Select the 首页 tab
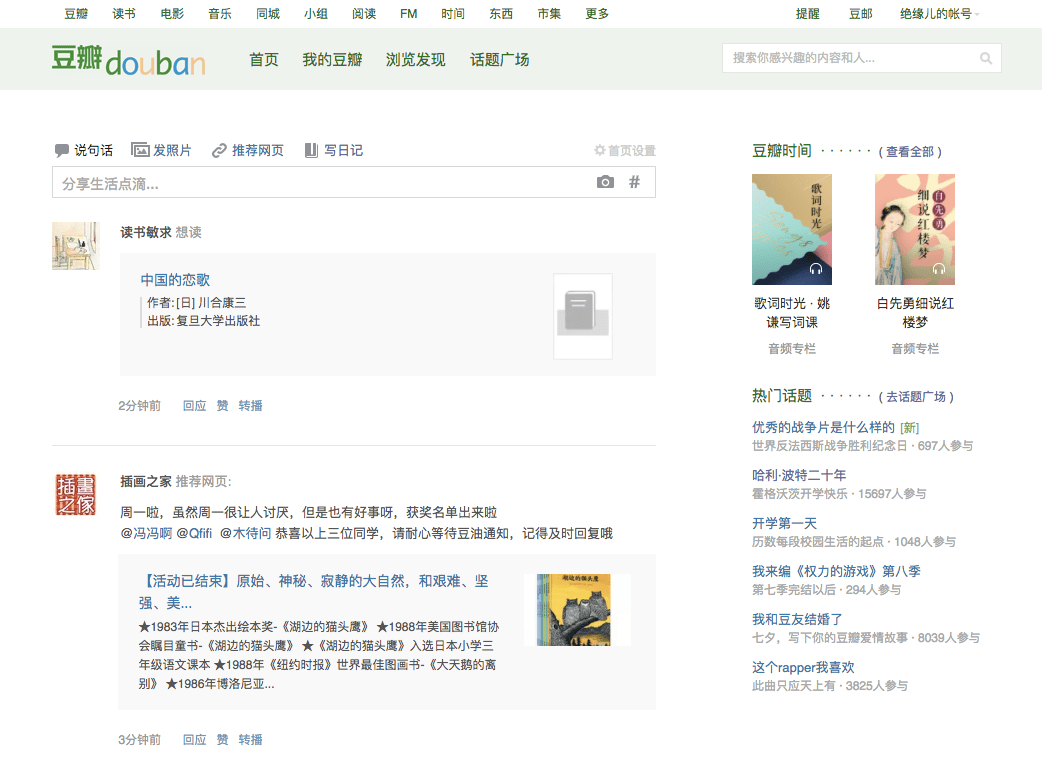 [264, 60]
